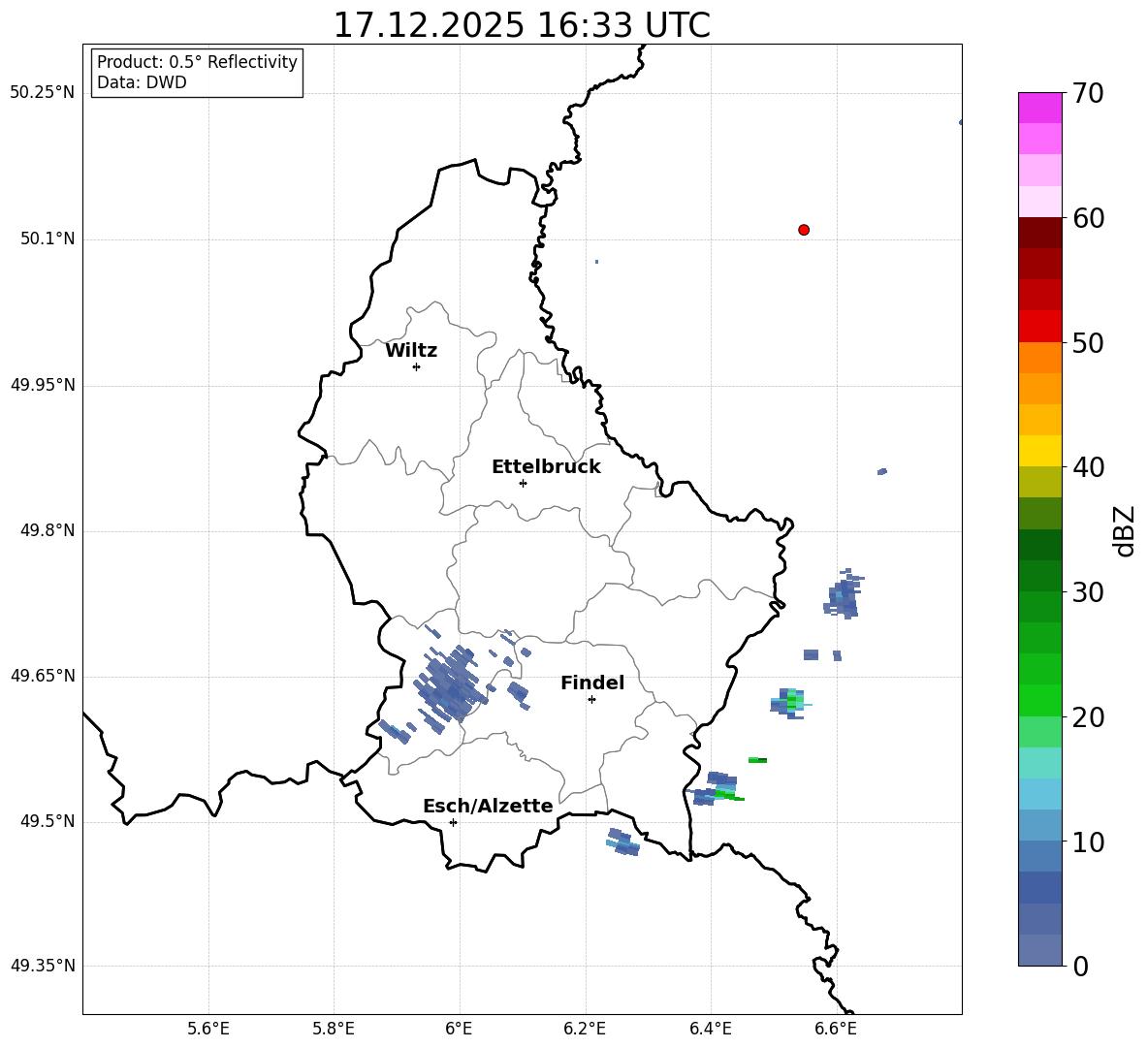Click the 5.8°E longitude label
The width and height of the screenshot is (1148, 1048).
pyautogui.click(x=334, y=1029)
